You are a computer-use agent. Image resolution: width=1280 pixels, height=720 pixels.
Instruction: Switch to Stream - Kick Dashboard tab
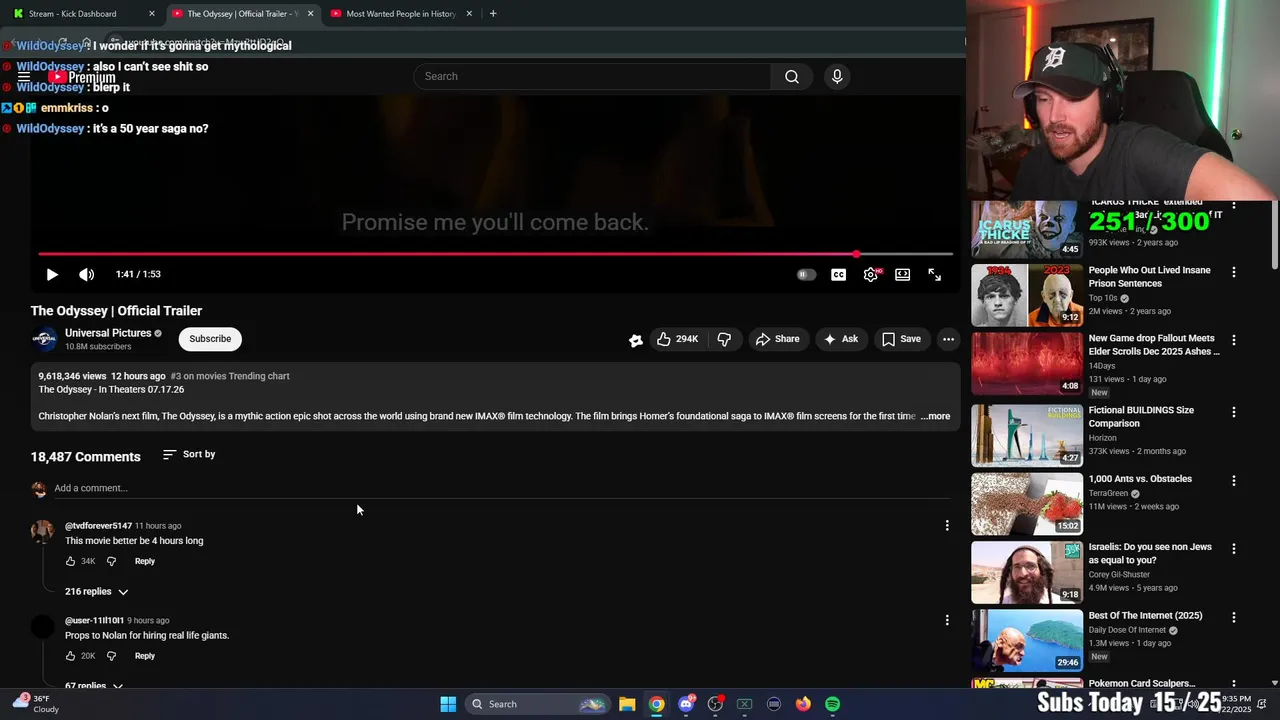[x=82, y=14]
